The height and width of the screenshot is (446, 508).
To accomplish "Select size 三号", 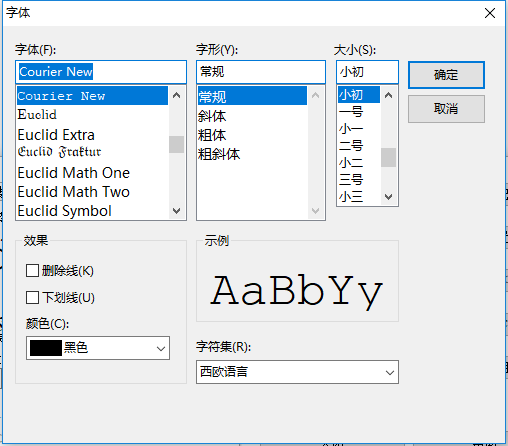I will point(359,179).
